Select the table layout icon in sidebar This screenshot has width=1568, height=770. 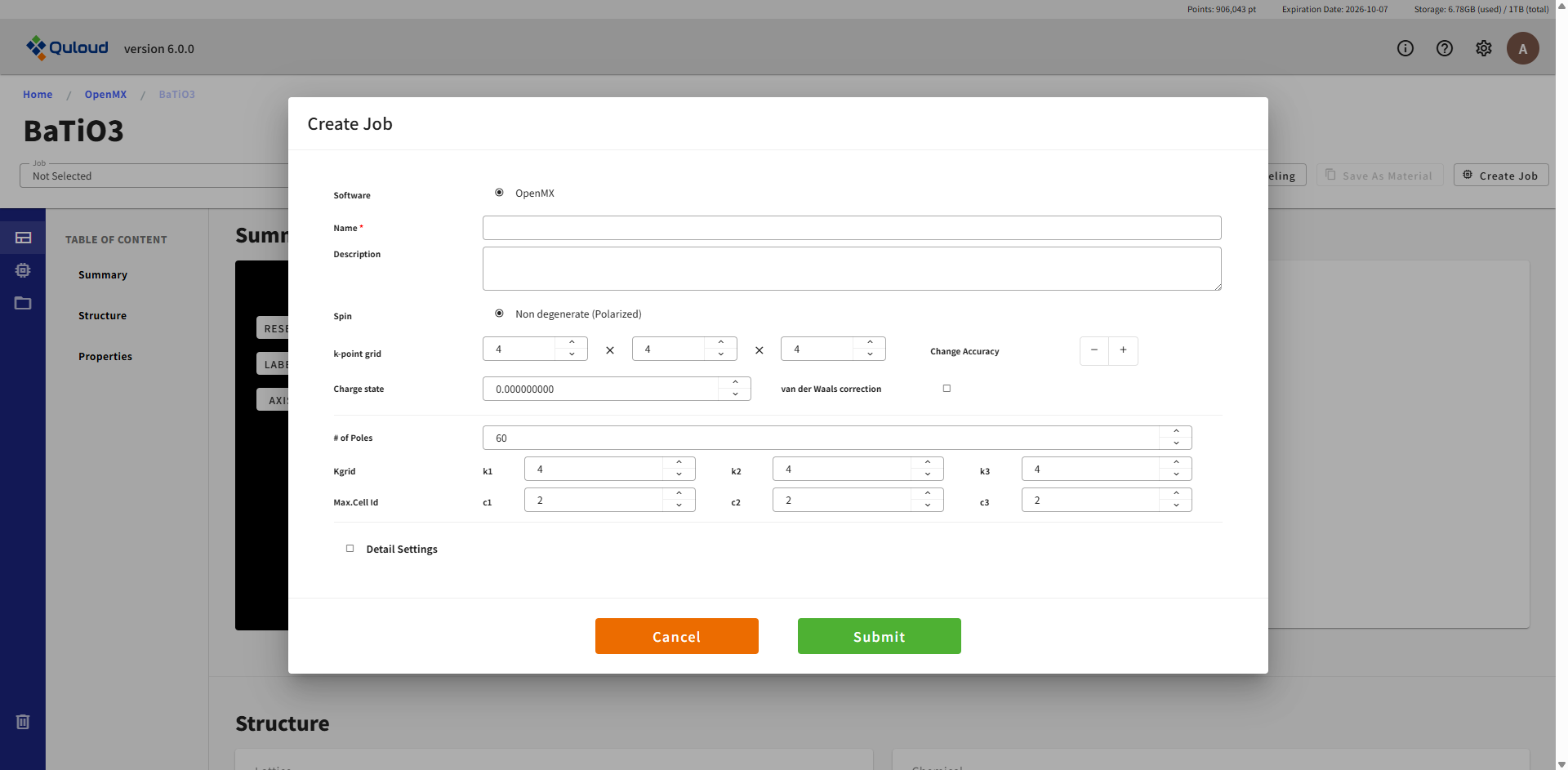23,238
